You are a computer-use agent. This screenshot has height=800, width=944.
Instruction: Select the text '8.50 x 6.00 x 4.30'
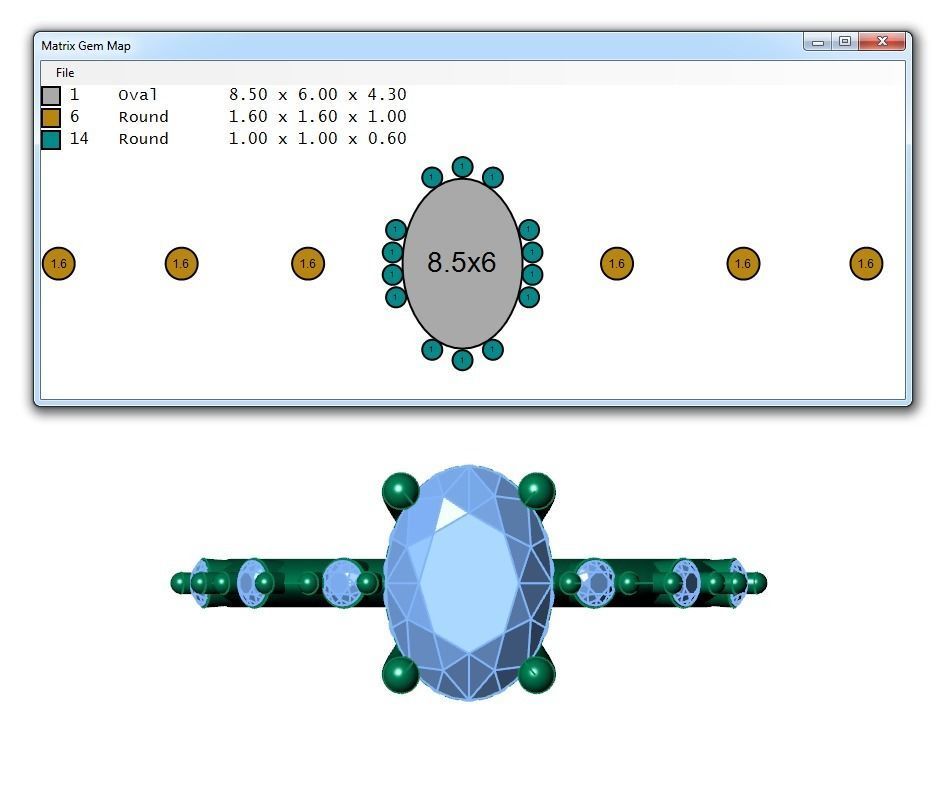click(x=318, y=95)
